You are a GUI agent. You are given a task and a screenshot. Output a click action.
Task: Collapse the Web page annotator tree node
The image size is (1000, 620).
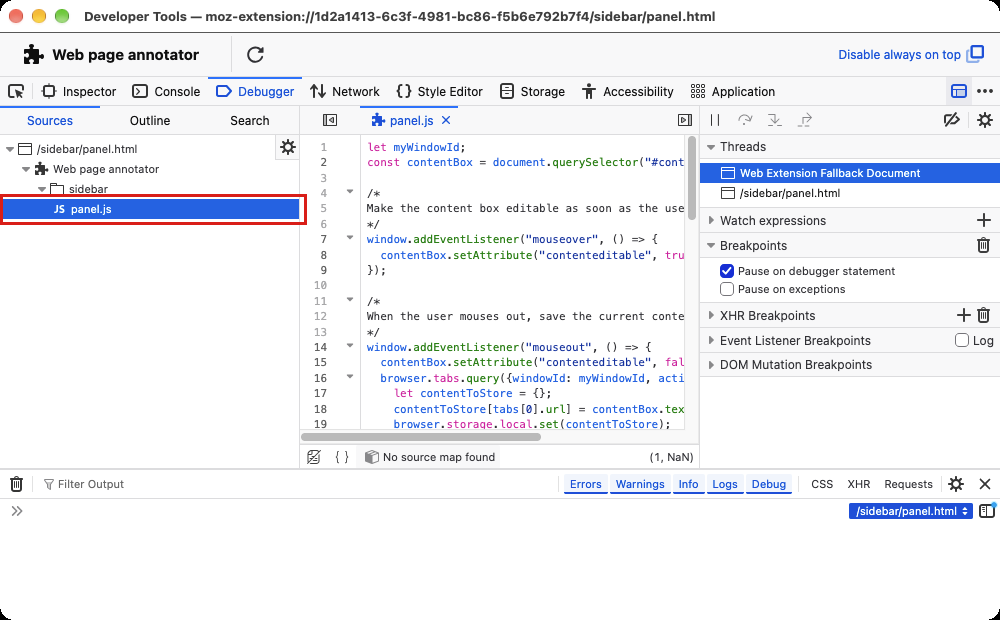tap(26, 170)
